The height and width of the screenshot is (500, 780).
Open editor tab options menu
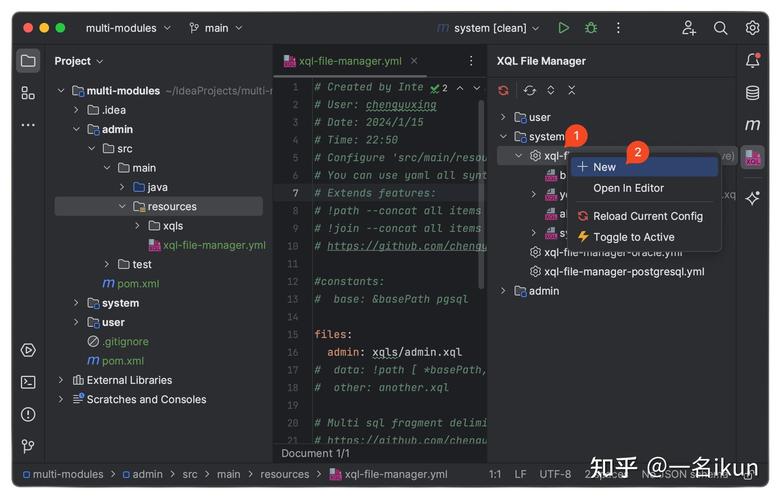pos(471,61)
